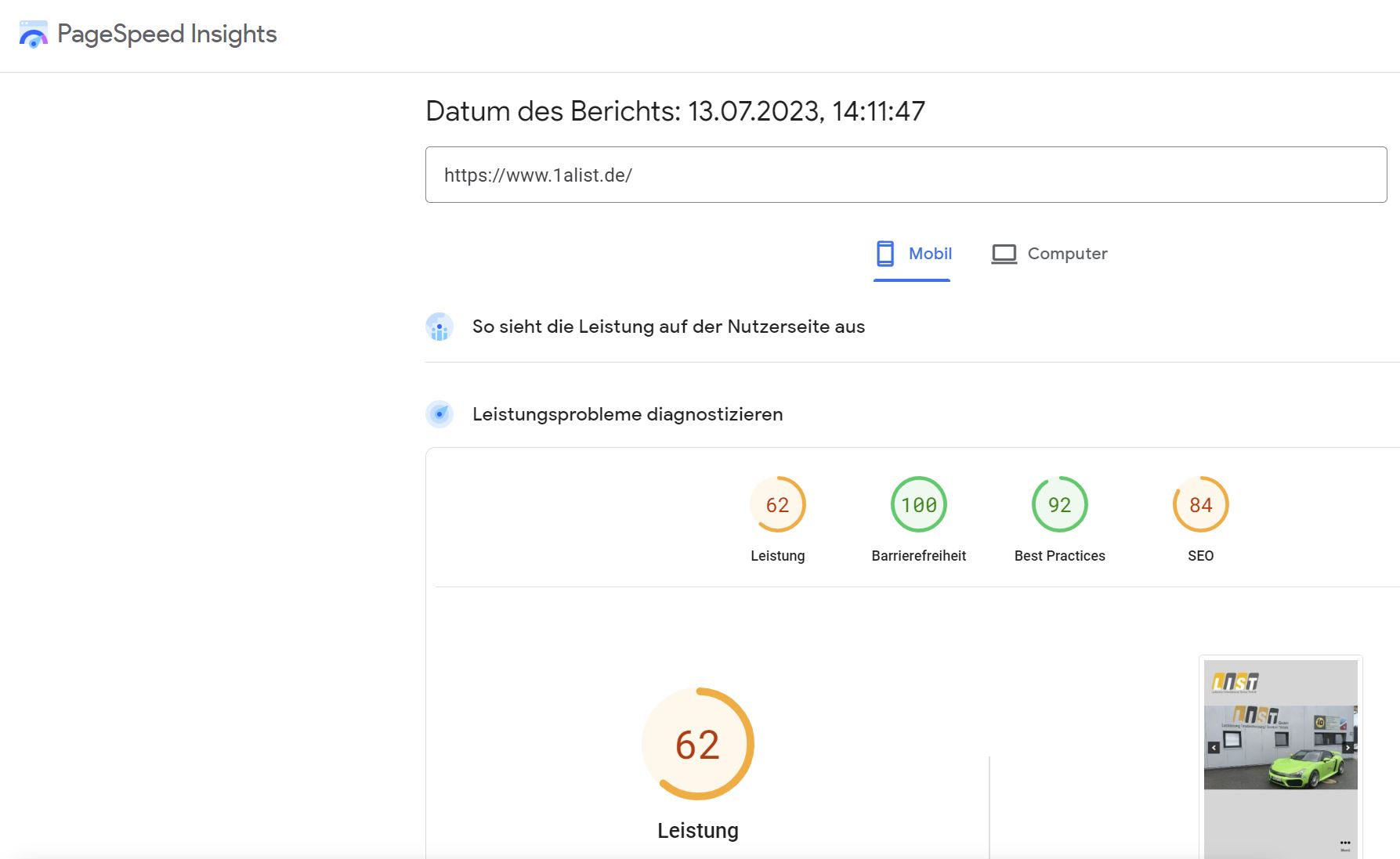Open 'So sieht die Leistung auf der Nutzerseite aus'
The height and width of the screenshot is (859, 1400).
(x=668, y=327)
